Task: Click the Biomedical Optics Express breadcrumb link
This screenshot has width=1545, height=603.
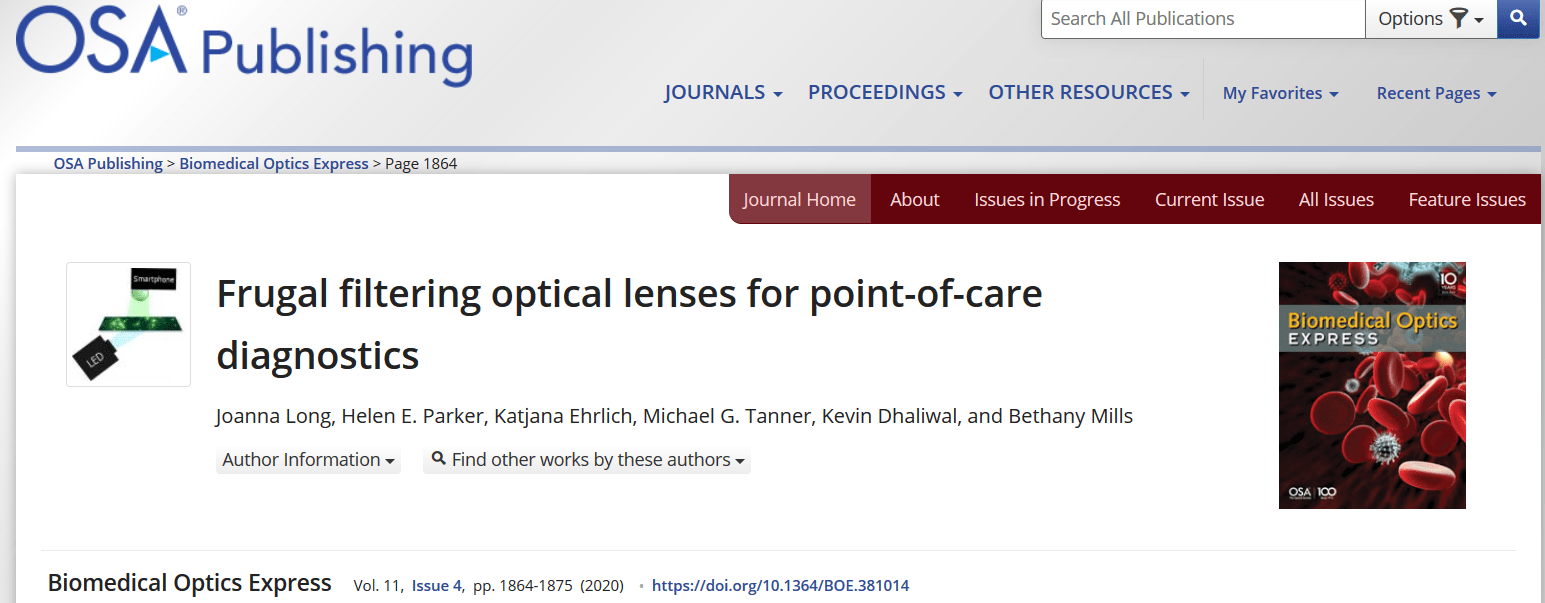Action: (274, 164)
